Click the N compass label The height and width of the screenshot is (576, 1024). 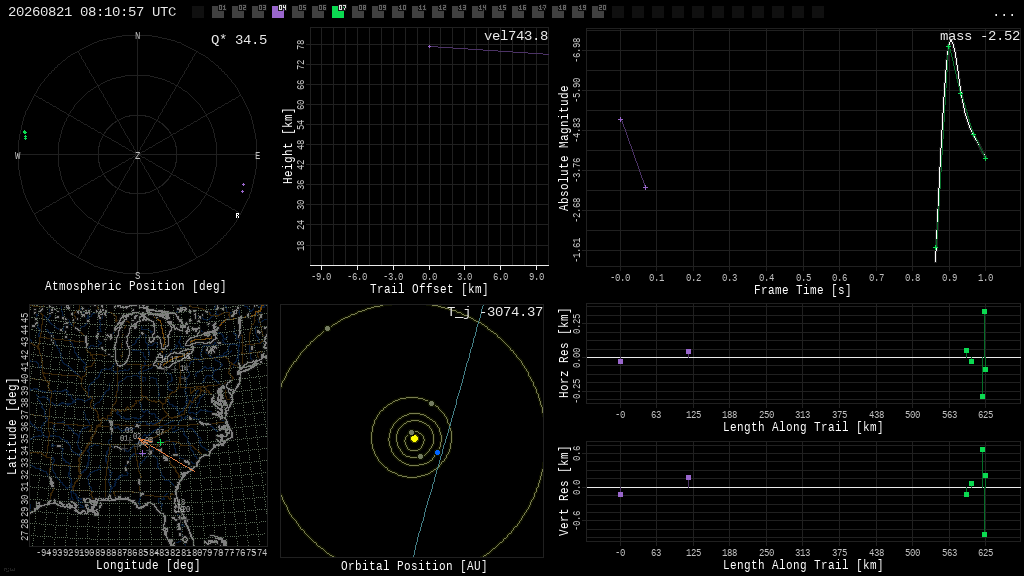137,36
